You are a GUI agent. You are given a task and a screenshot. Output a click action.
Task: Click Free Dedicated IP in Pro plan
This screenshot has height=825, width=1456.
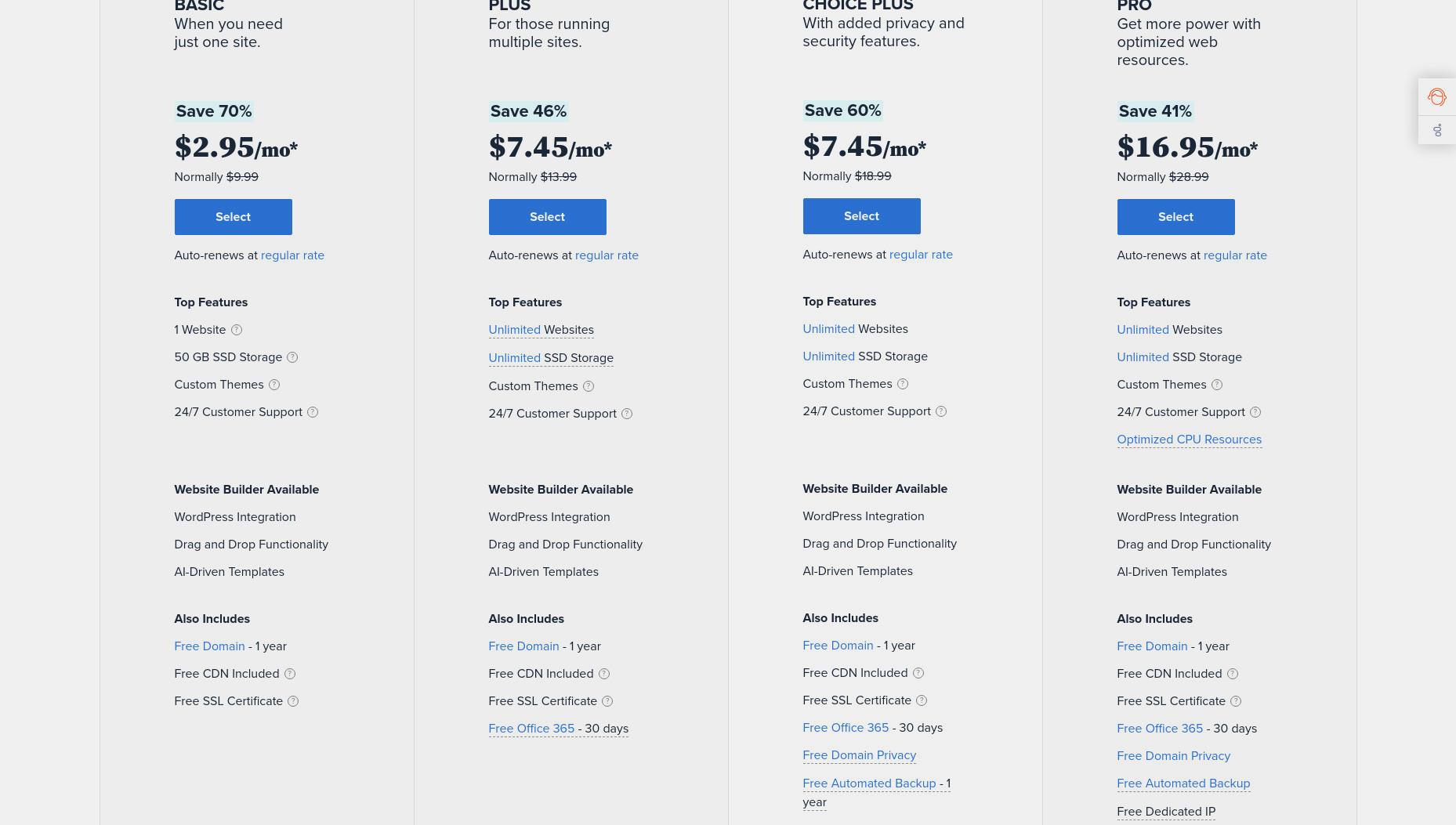pos(1166,812)
